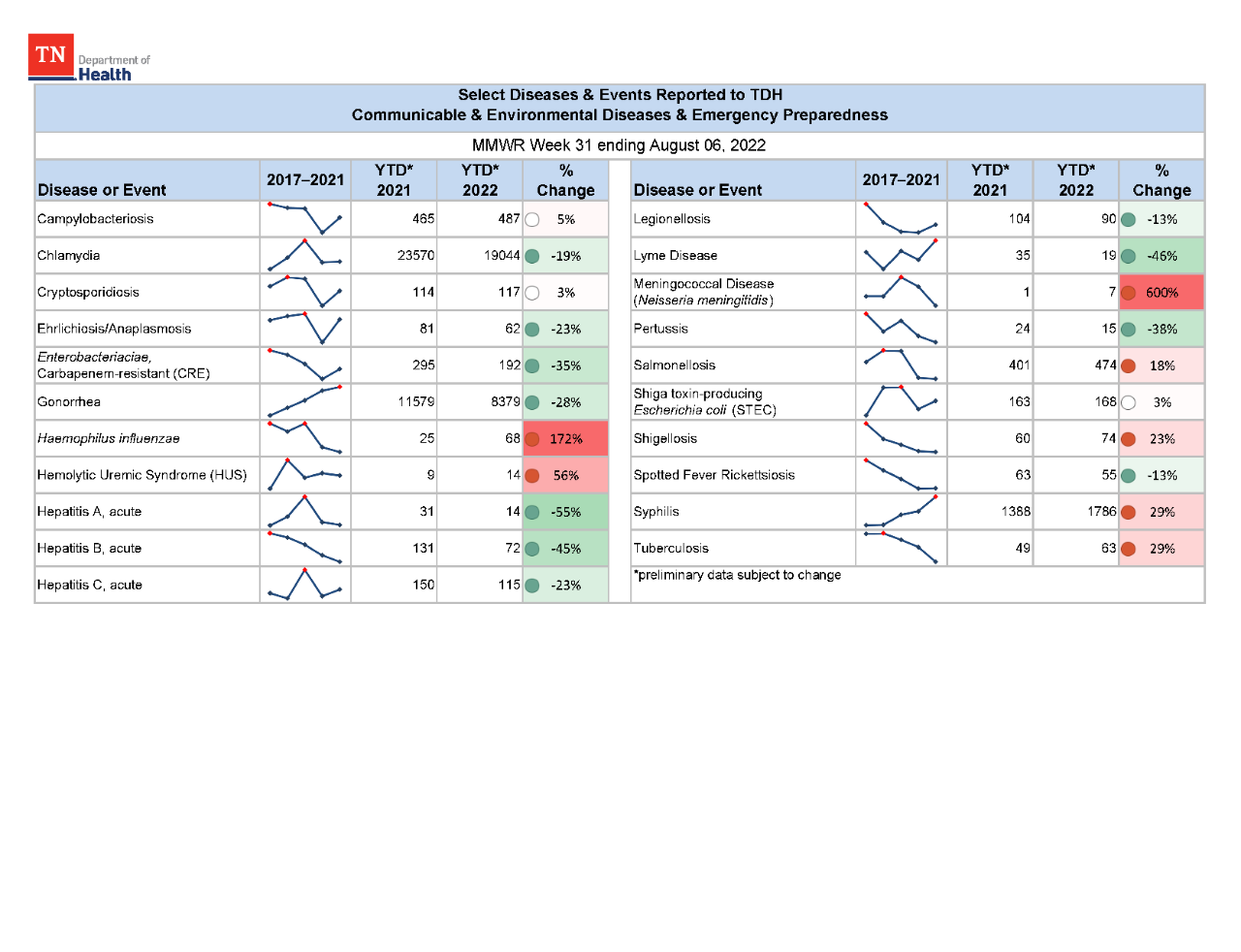Click the green status dot in the Legionellosis row
Screen dimensions: 1241x952
click(x=1129, y=220)
